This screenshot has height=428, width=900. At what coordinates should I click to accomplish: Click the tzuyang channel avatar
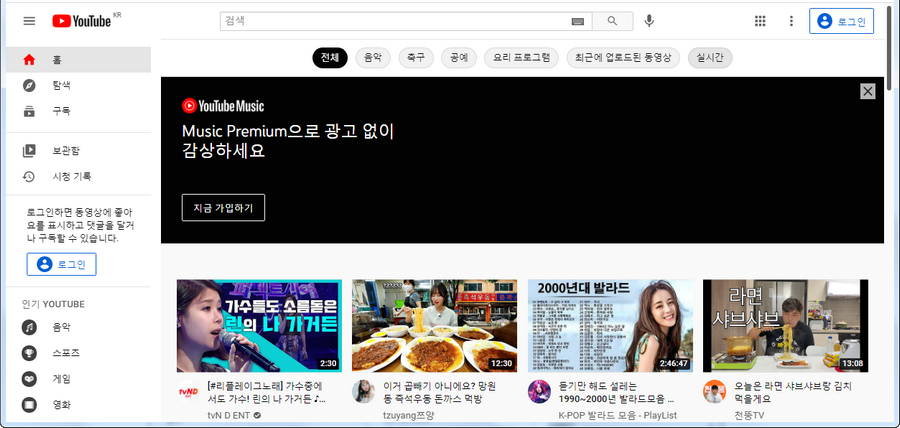[363, 391]
